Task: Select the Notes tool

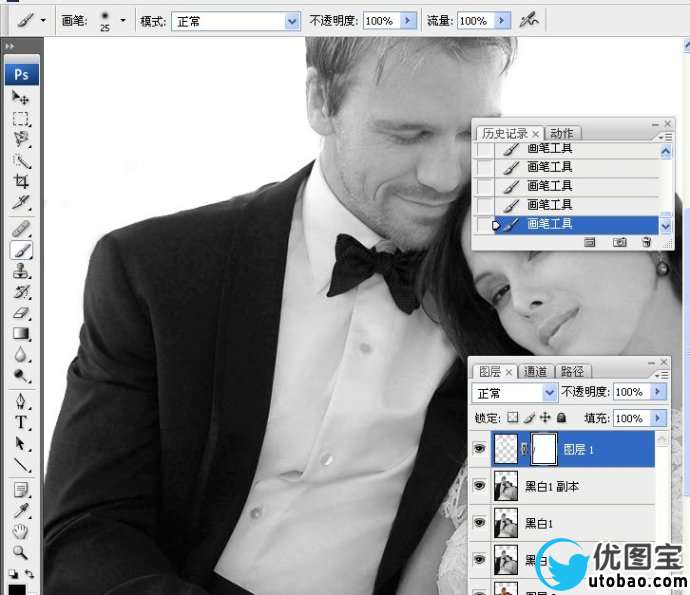Action: point(20,490)
